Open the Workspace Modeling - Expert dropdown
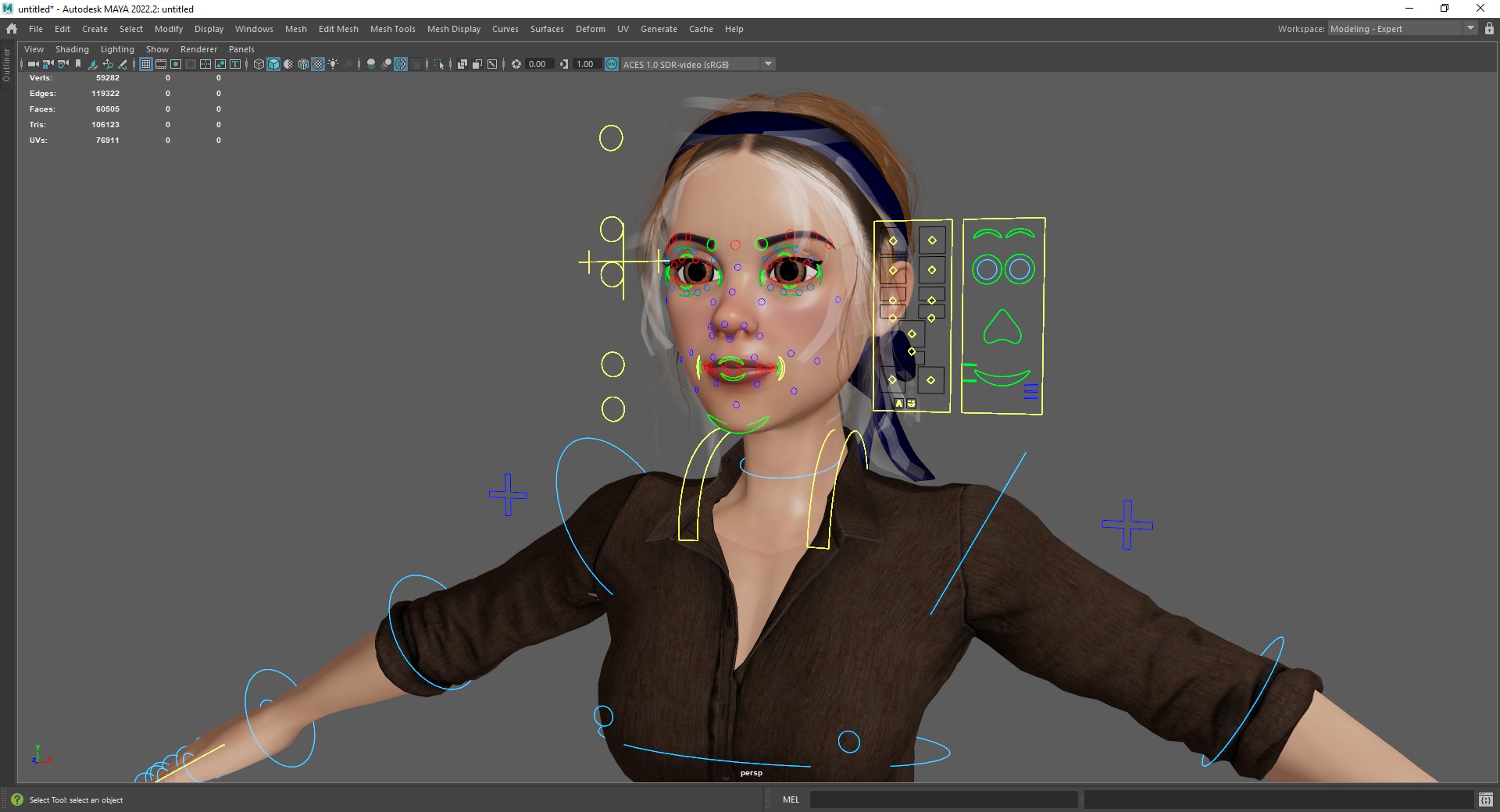This screenshot has width=1500, height=812. click(1402, 29)
